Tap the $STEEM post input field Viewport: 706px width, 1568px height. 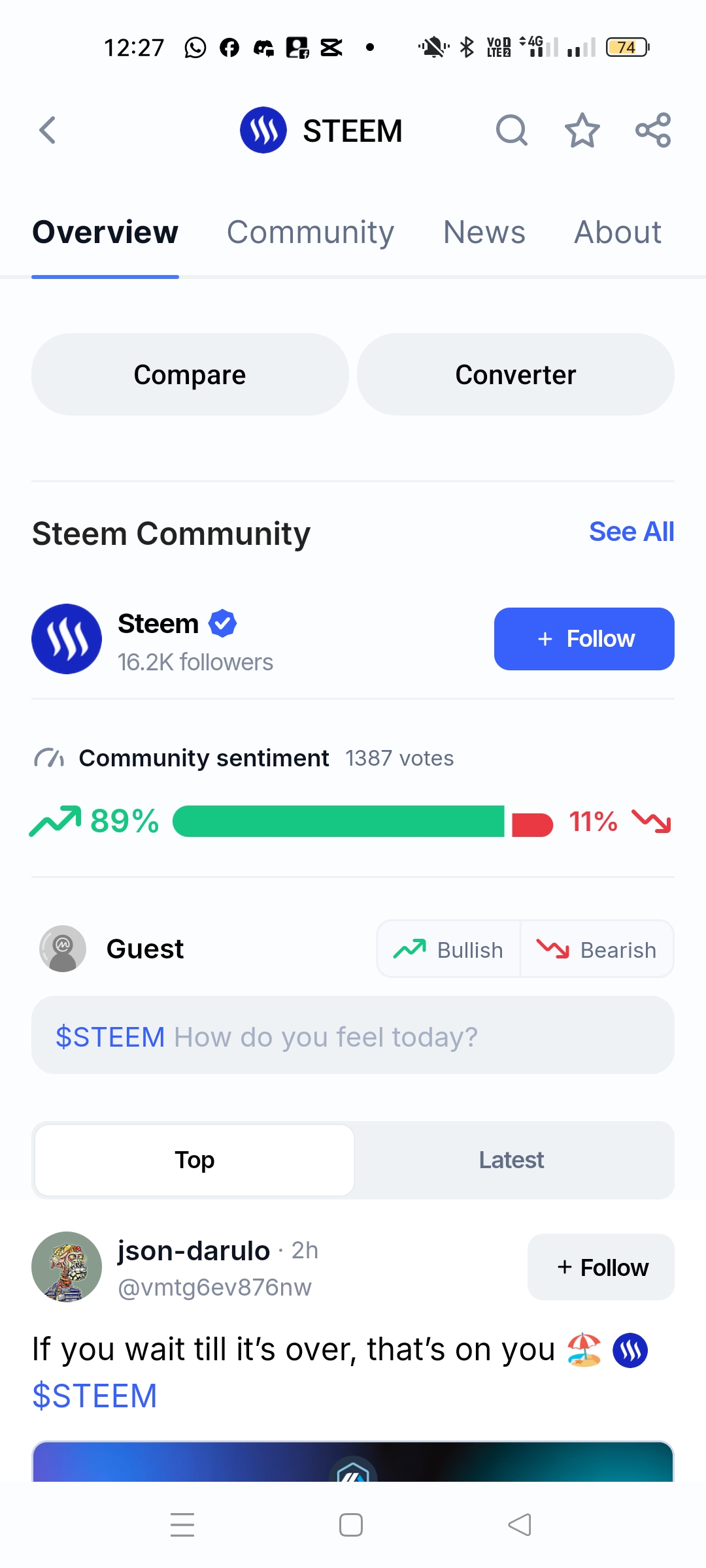[x=353, y=1036]
